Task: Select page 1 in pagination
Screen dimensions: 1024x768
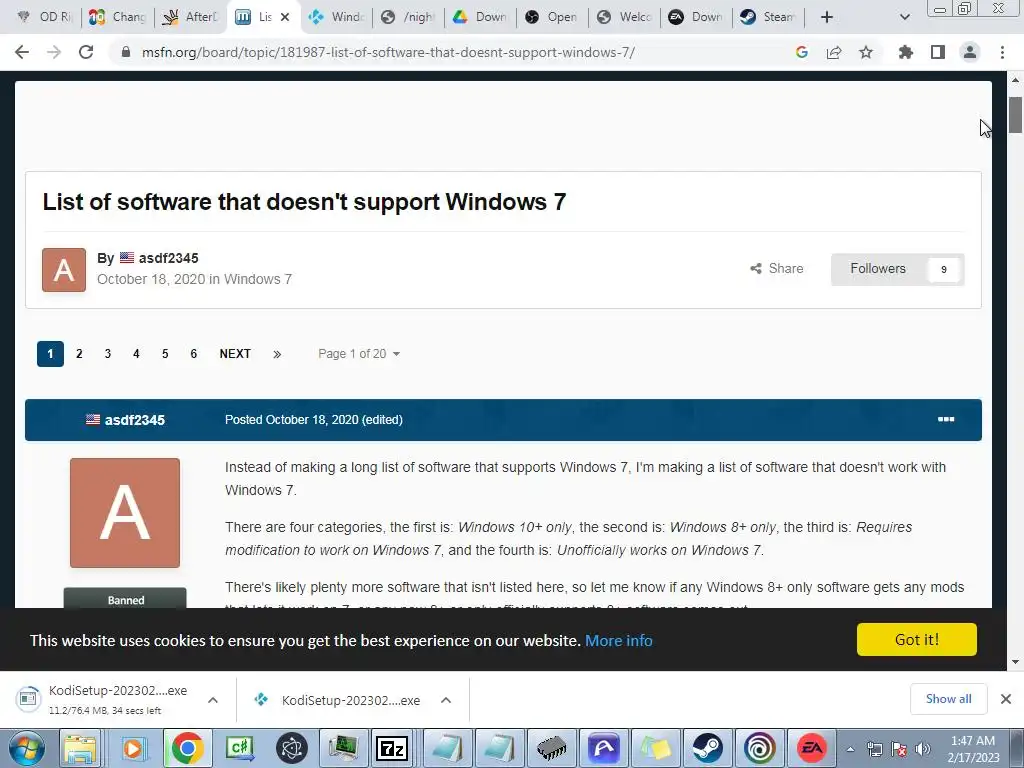Action: click(x=50, y=354)
